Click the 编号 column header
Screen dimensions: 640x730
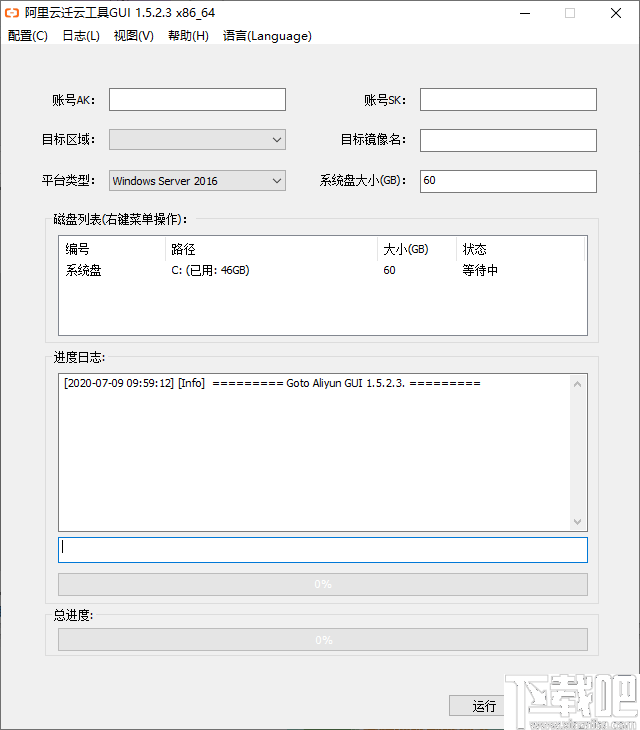click(112, 249)
